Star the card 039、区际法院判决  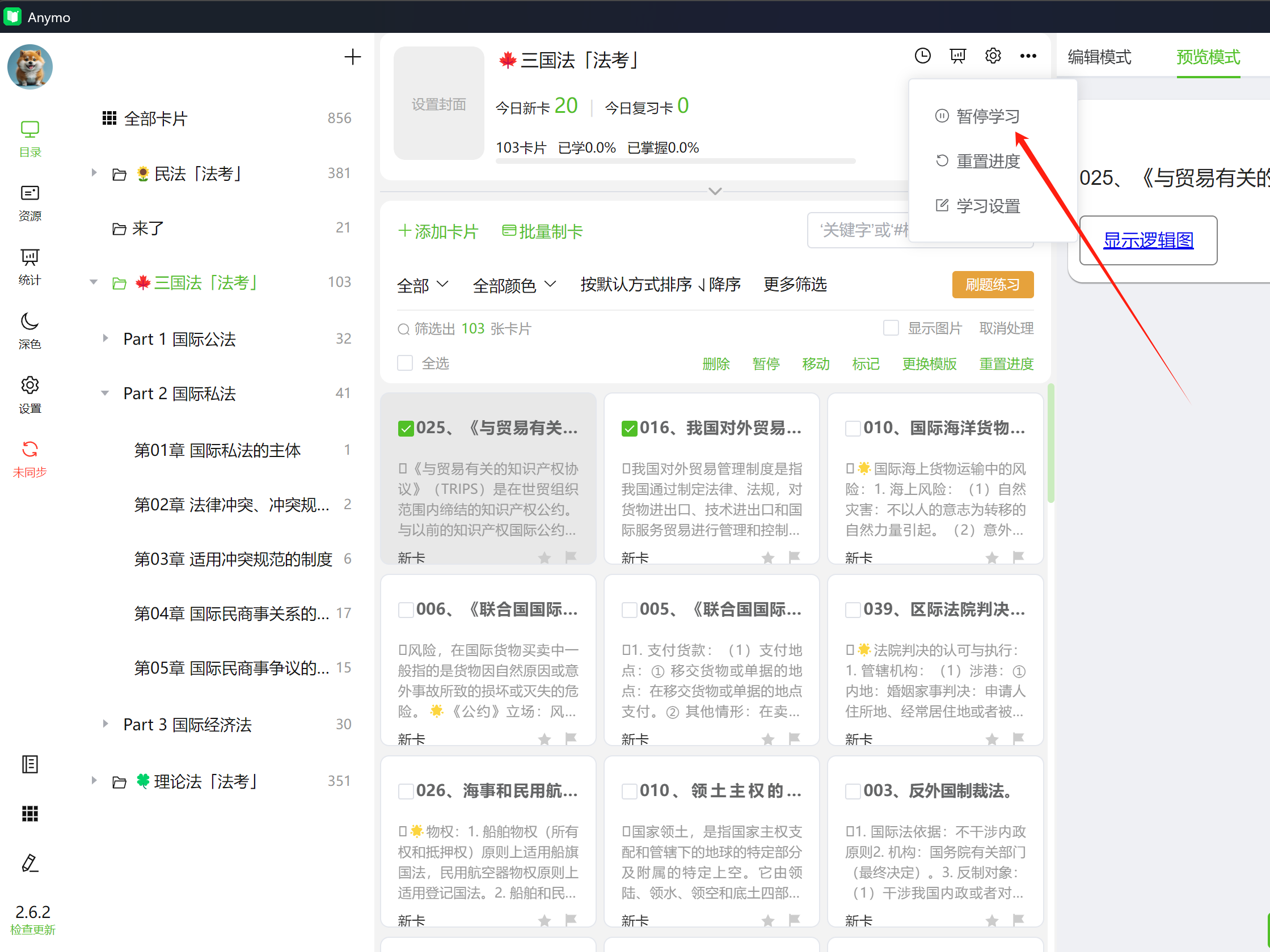pyautogui.click(x=991, y=738)
